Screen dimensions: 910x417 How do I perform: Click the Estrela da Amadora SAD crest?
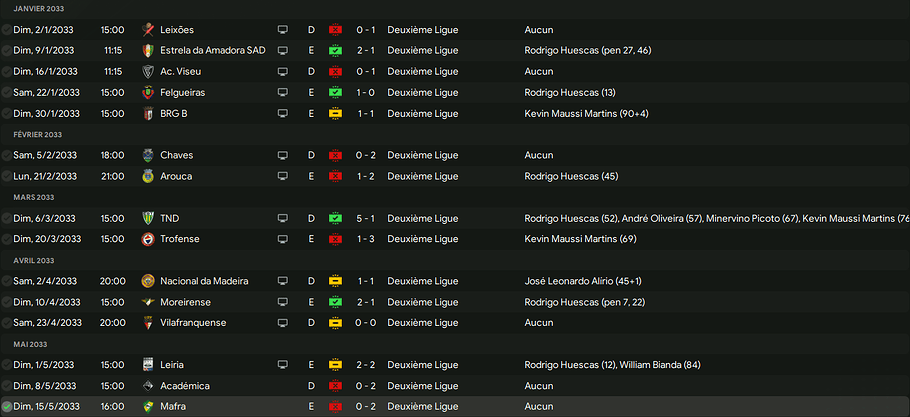[149, 51]
